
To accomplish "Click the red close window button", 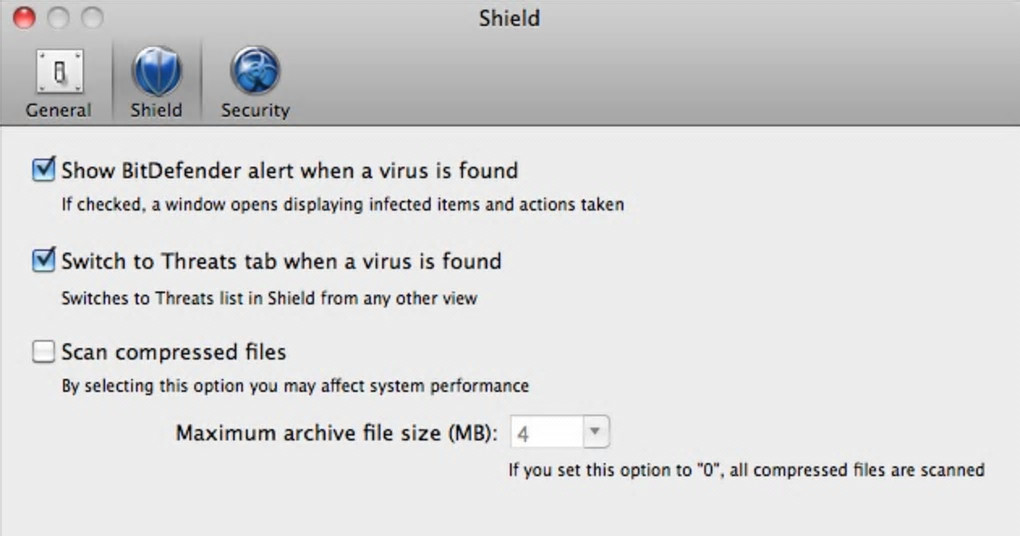I will [24, 18].
